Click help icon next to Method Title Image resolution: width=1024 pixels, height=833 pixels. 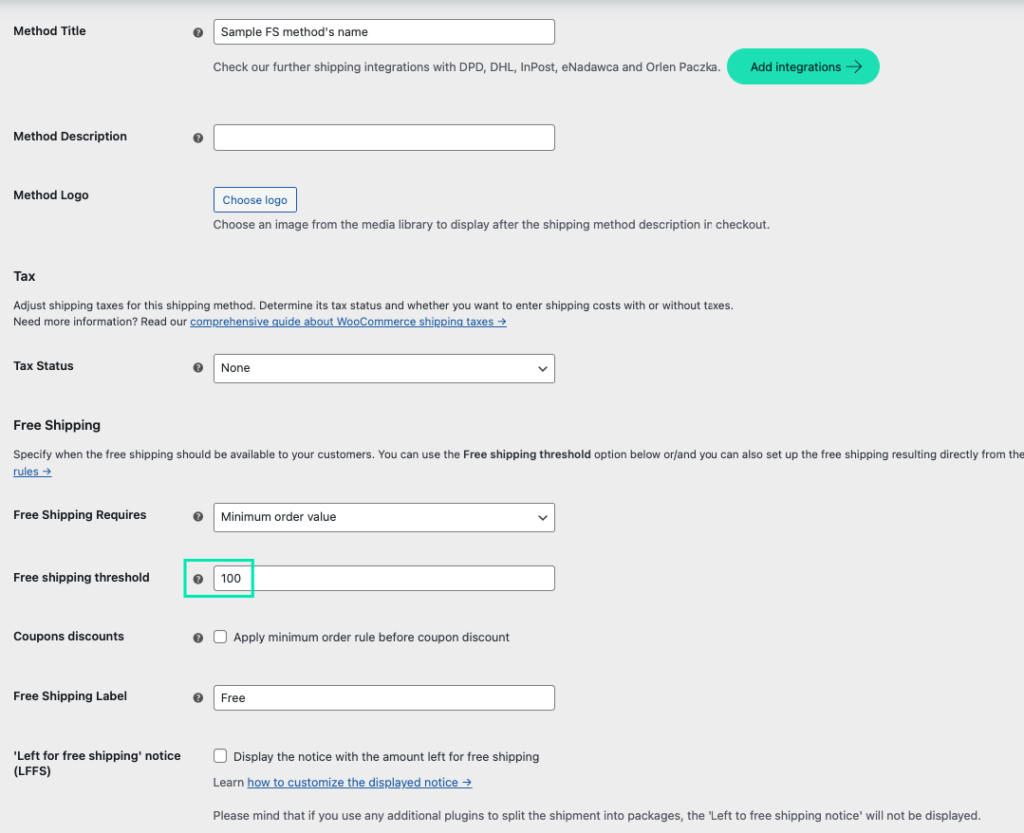tap(198, 33)
